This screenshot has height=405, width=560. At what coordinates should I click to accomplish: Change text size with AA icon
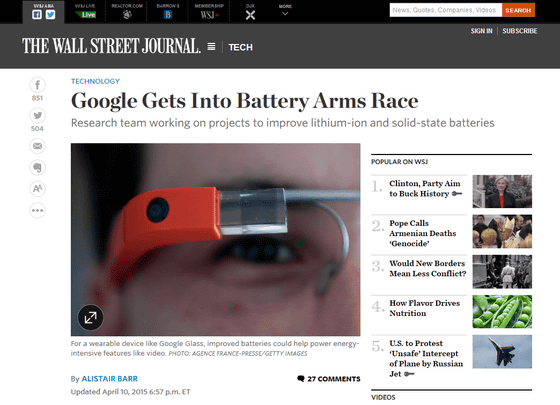38,189
